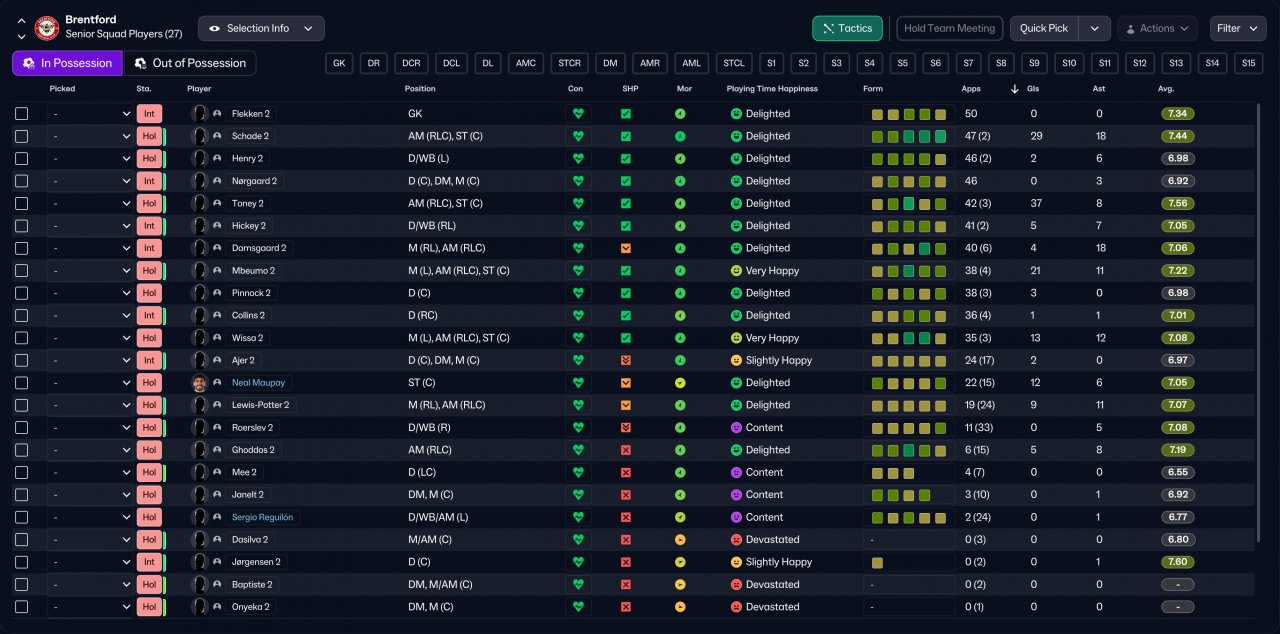This screenshot has height=634, width=1280.
Task: Tick the selection checkbox for Schade
Action: [x=22, y=136]
